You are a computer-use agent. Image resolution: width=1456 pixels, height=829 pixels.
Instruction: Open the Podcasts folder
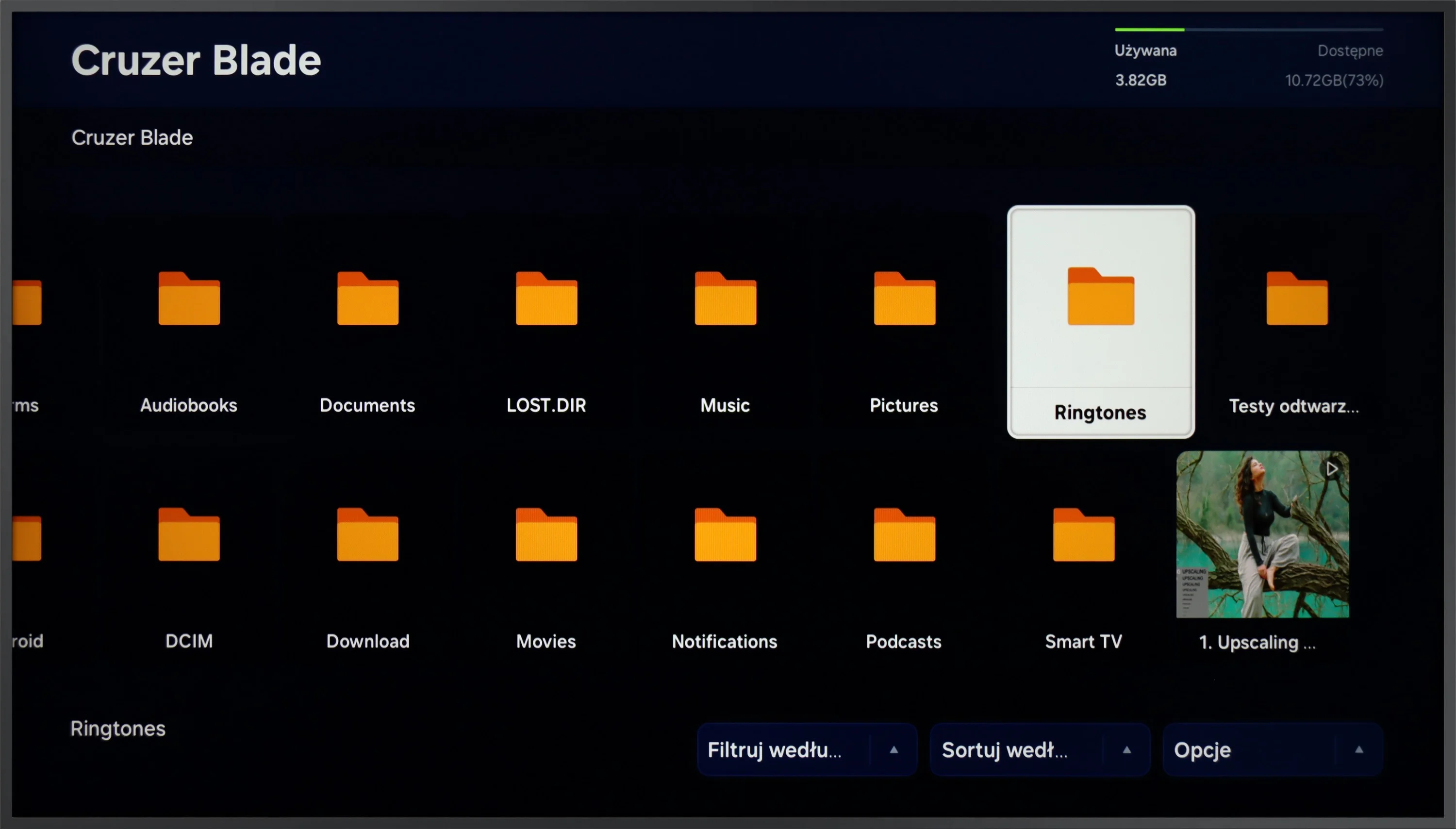click(x=904, y=578)
